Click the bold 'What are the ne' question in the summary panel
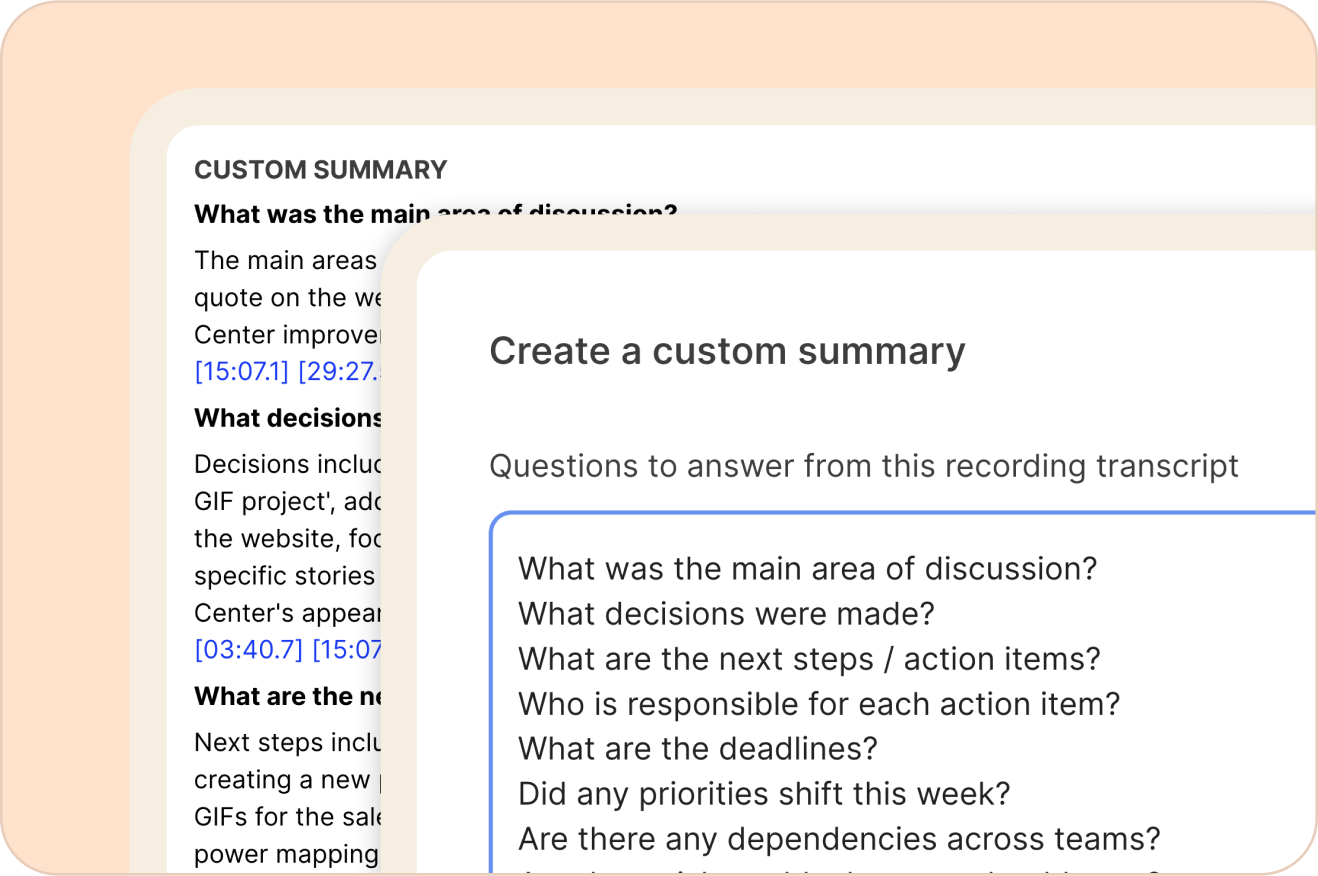 tap(288, 696)
